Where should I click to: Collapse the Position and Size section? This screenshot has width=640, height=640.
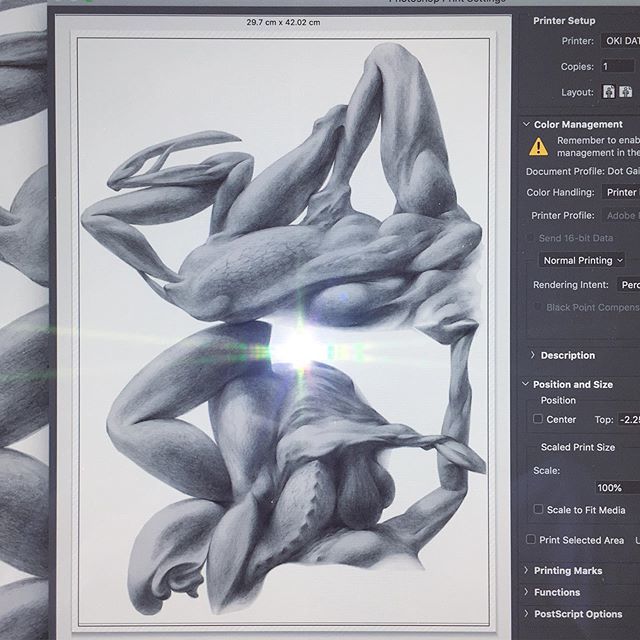pos(525,384)
